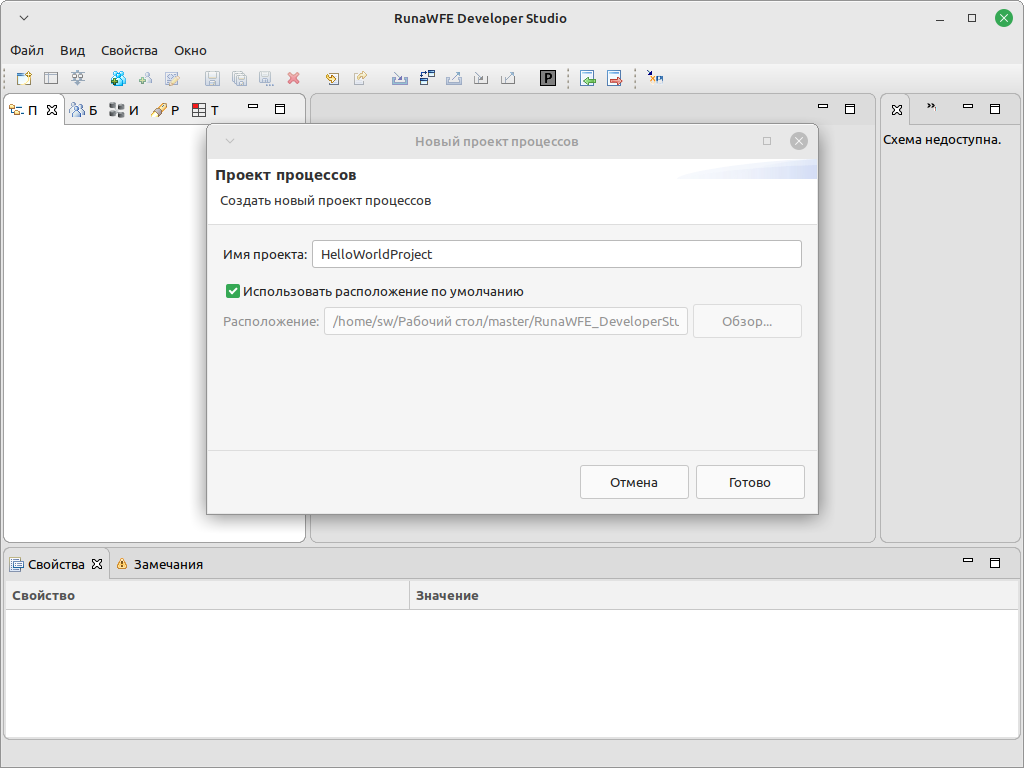Click the redo arrow icon next to undo
Screen dimensions: 1024x768
point(360,78)
